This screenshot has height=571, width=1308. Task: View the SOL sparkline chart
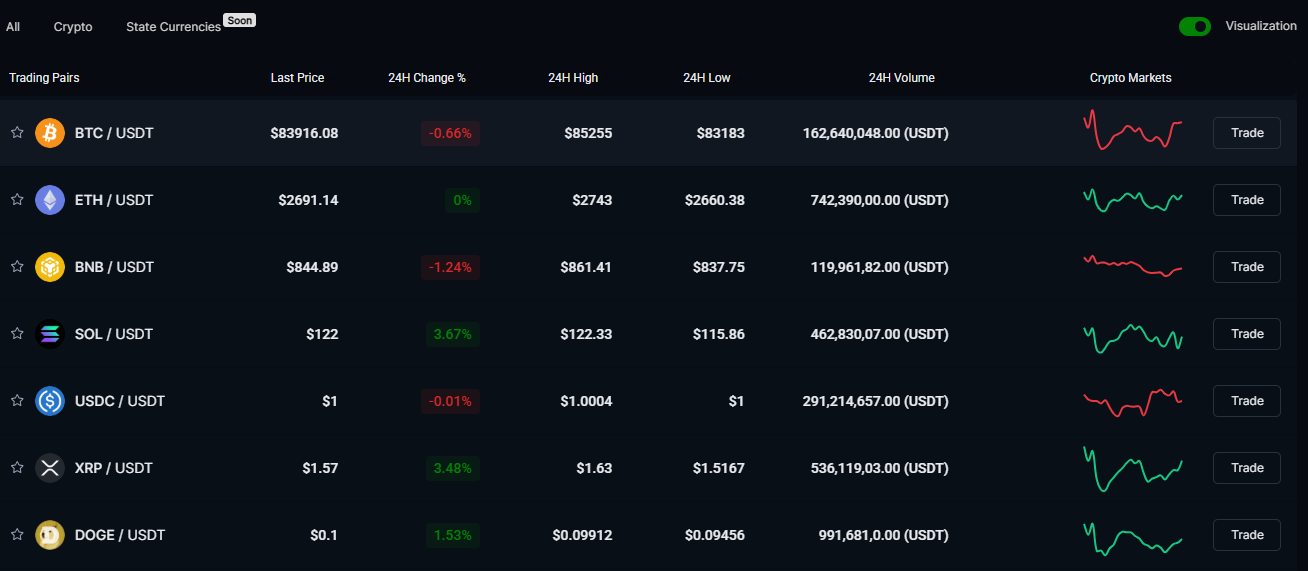click(1133, 337)
